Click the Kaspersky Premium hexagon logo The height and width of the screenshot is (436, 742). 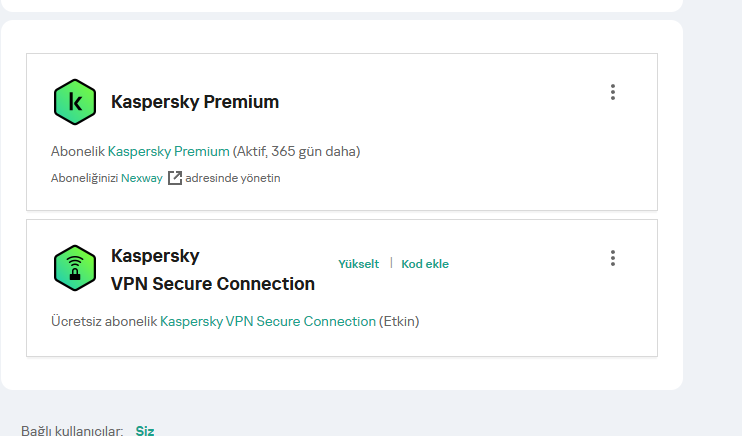point(74,102)
